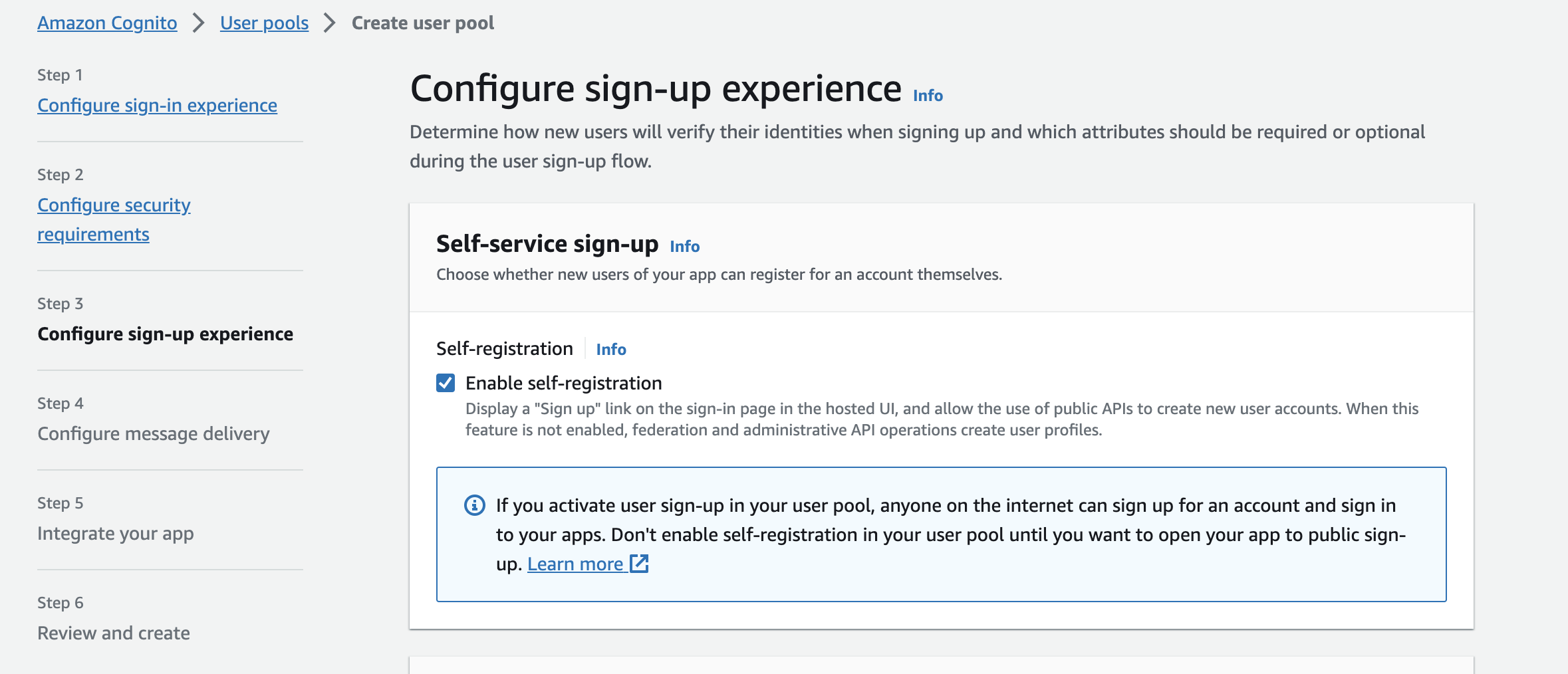The height and width of the screenshot is (674, 1568).
Task: Click the external link icon after Learn more
Action: point(639,564)
